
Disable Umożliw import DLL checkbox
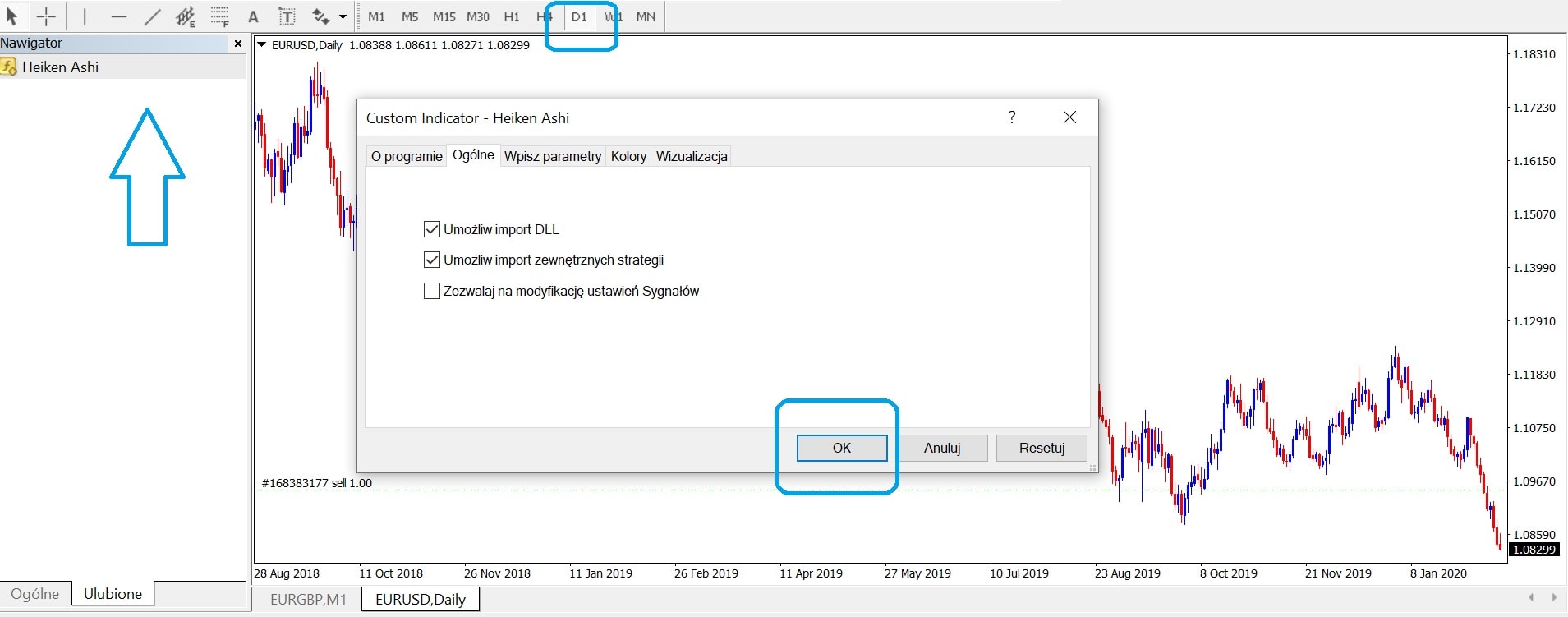pos(431,229)
